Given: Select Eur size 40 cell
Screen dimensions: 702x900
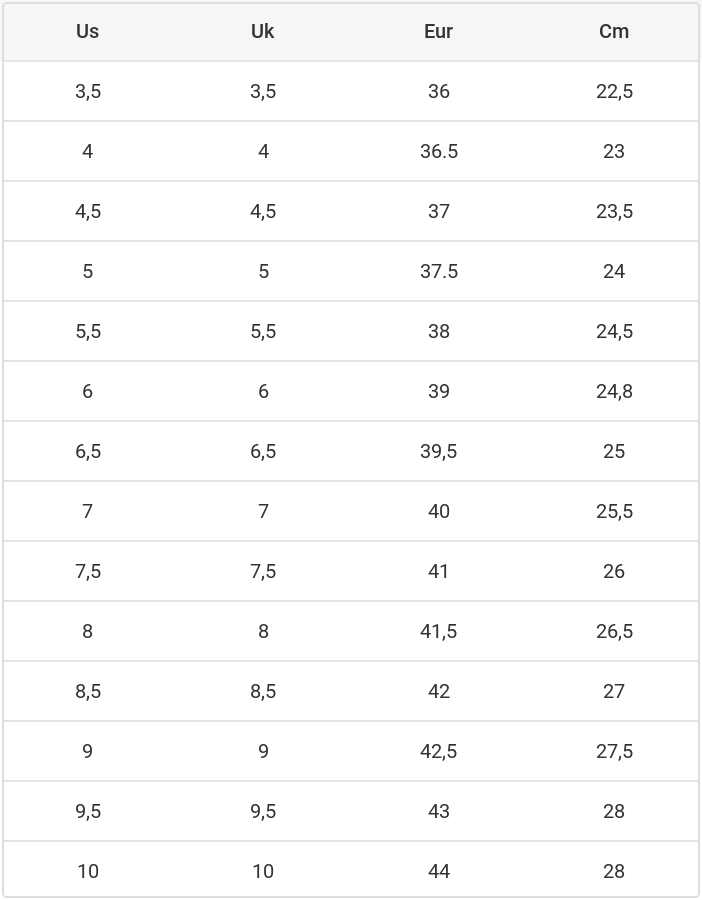Looking at the screenshot, I should pos(438,511).
